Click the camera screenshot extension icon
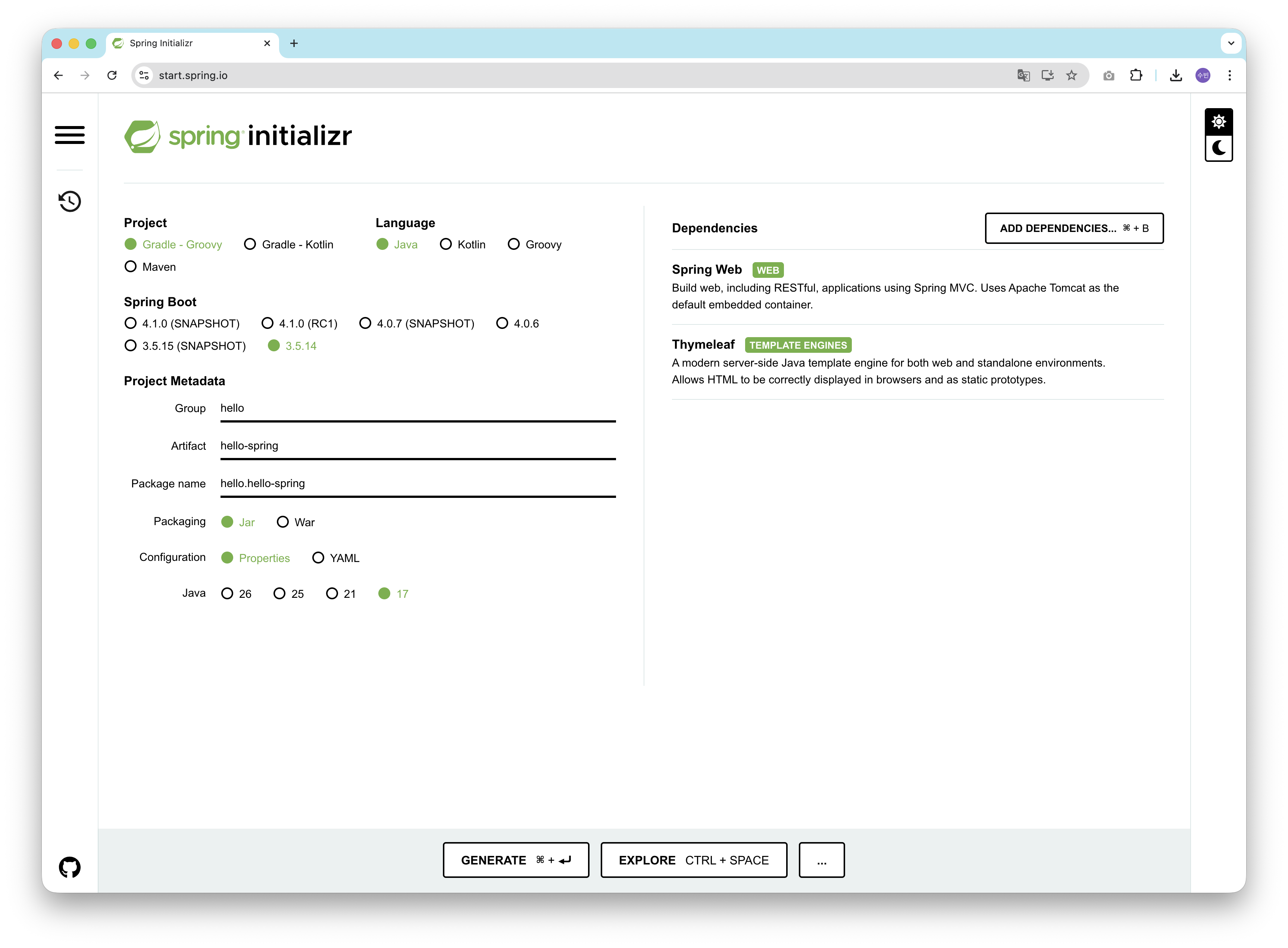The image size is (1288, 948). tap(1109, 75)
